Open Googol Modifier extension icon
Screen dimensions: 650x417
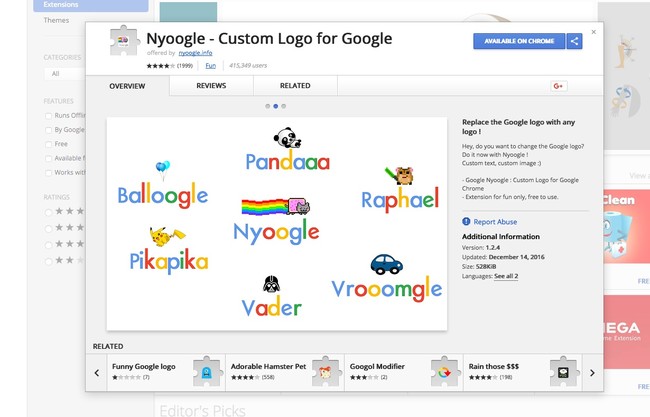(444, 372)
